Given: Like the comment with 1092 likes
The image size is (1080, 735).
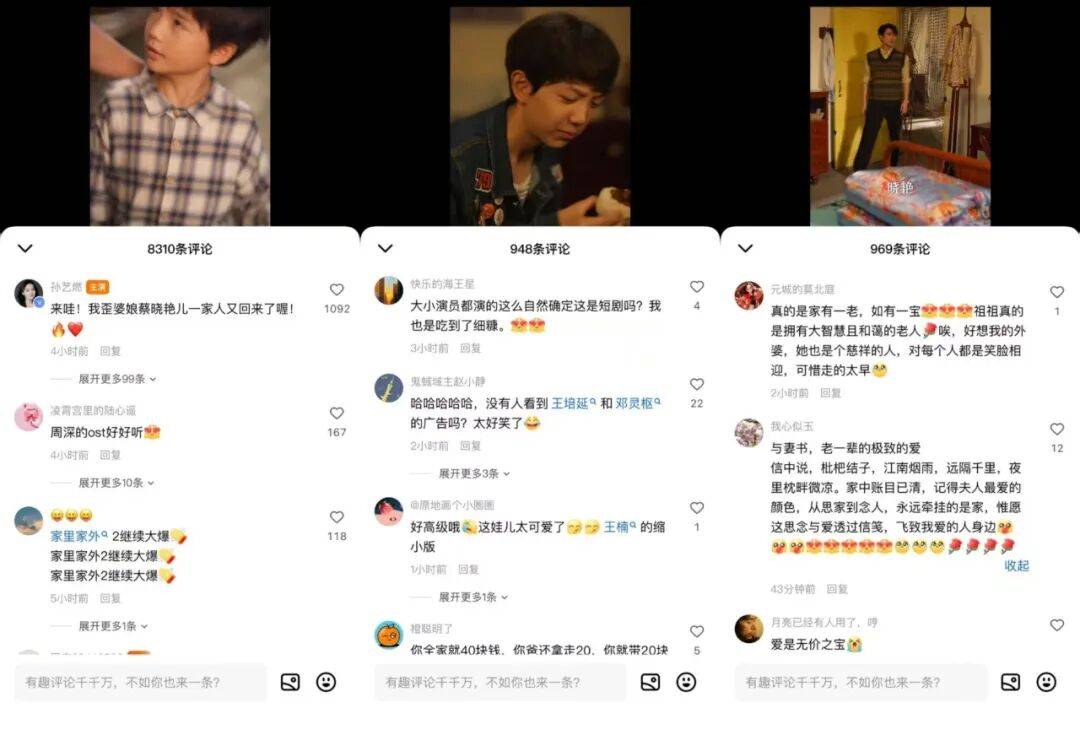Looking at the screenshot, I should pyautogui.click(x=337, y=290).
